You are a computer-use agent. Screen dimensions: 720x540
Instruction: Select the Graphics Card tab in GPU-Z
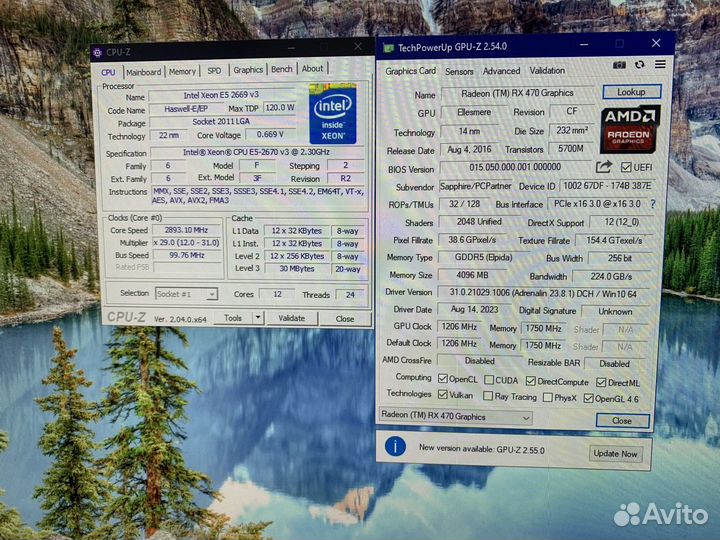pyautogui.click(x=410, y=71)
